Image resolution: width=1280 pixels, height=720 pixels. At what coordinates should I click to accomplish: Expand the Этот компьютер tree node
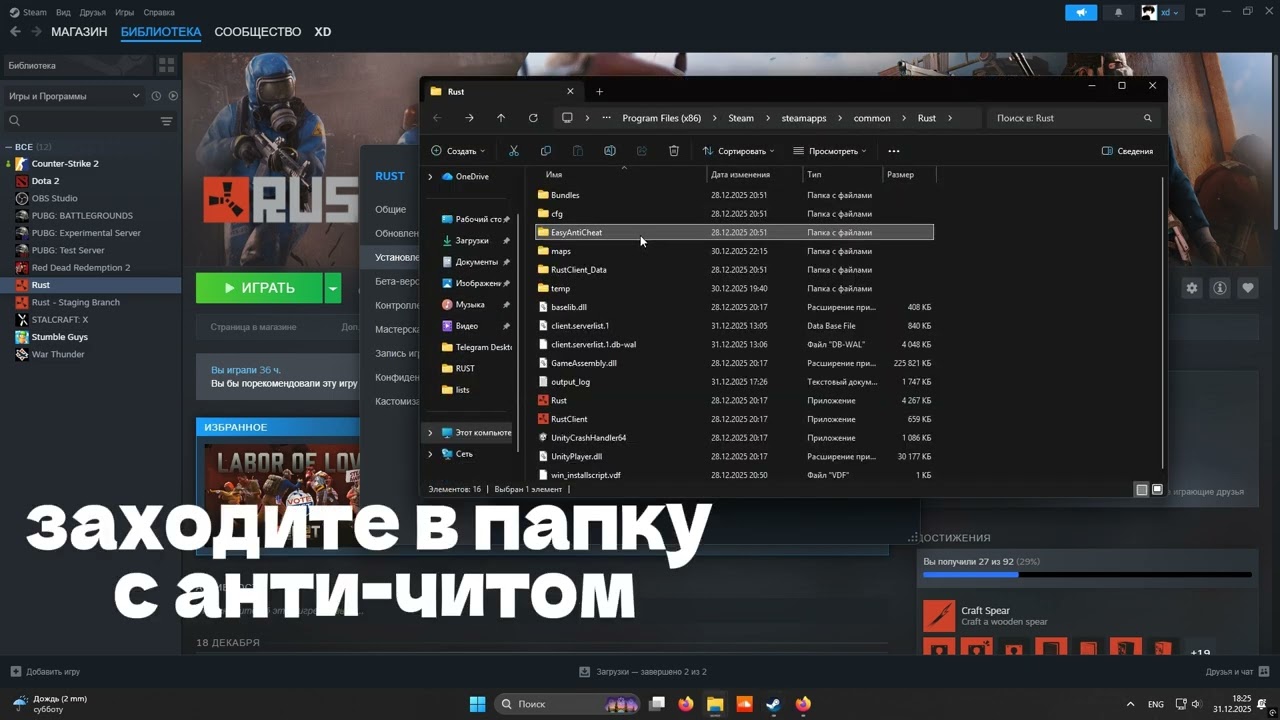(430, 433)
